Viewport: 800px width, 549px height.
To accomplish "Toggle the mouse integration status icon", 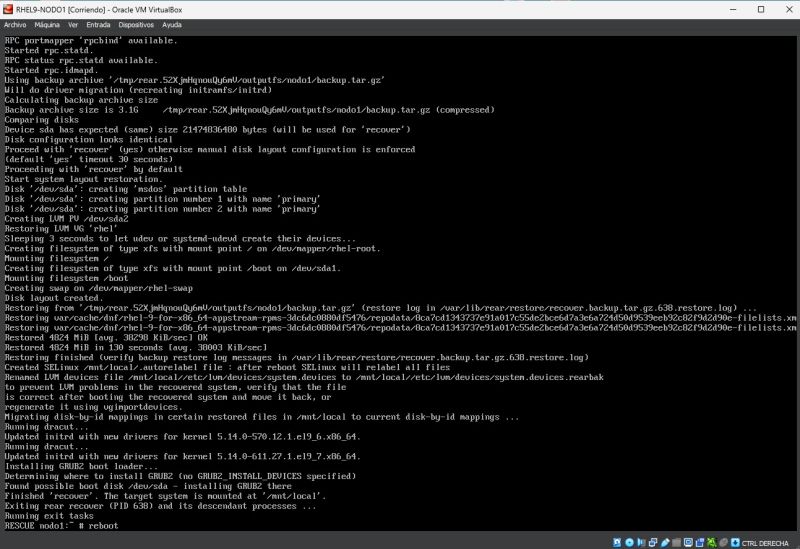I will tap(723, 542).
